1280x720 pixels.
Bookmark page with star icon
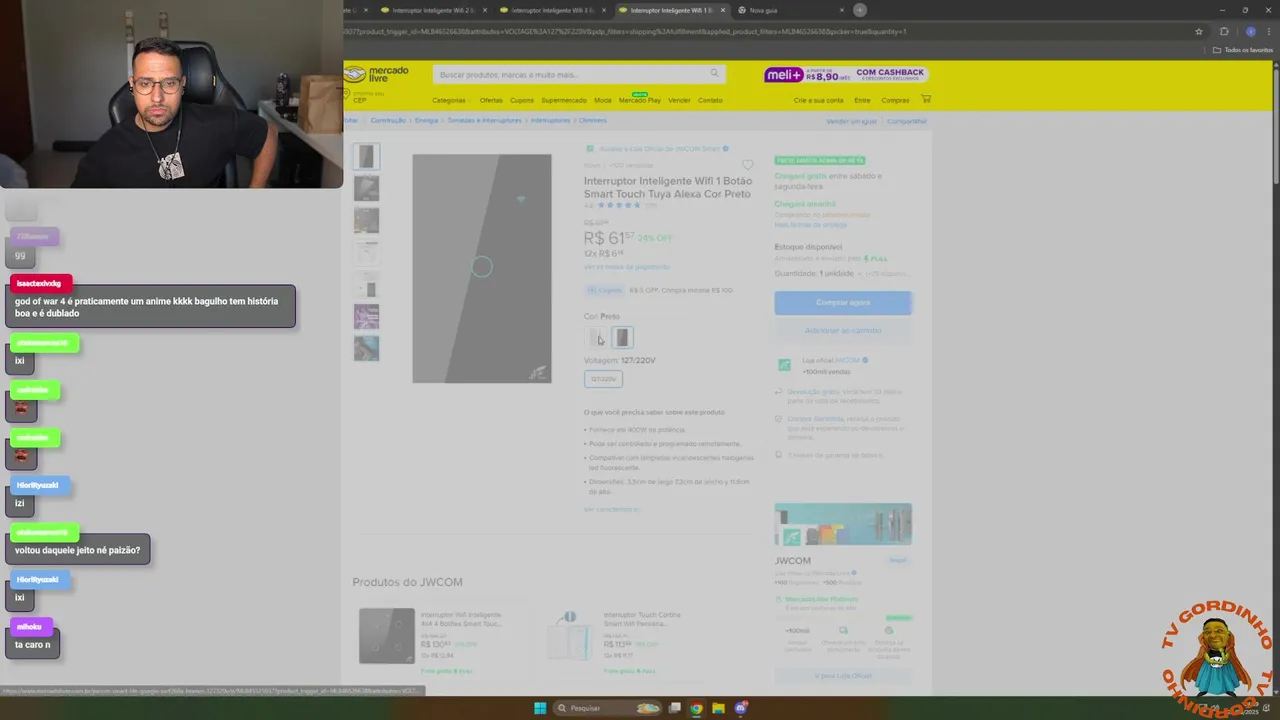click(x=1199, y=31)
